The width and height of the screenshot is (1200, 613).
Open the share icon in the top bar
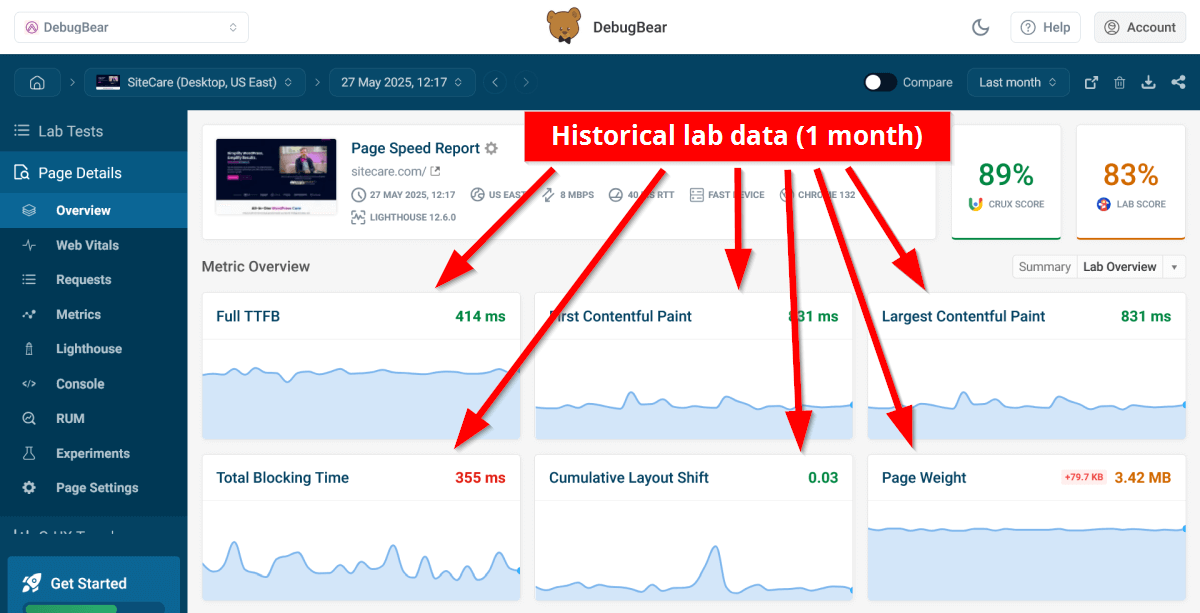tap(1177, 82)
